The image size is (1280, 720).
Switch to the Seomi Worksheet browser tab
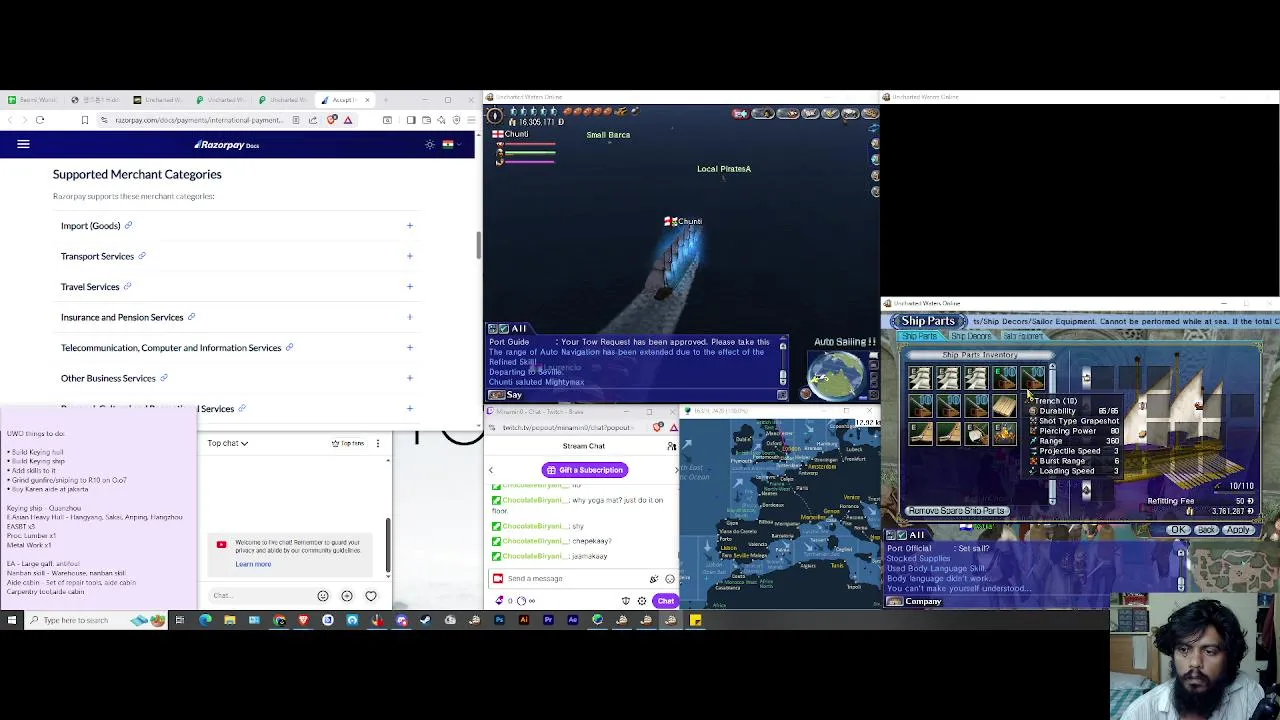pos(32,100)
